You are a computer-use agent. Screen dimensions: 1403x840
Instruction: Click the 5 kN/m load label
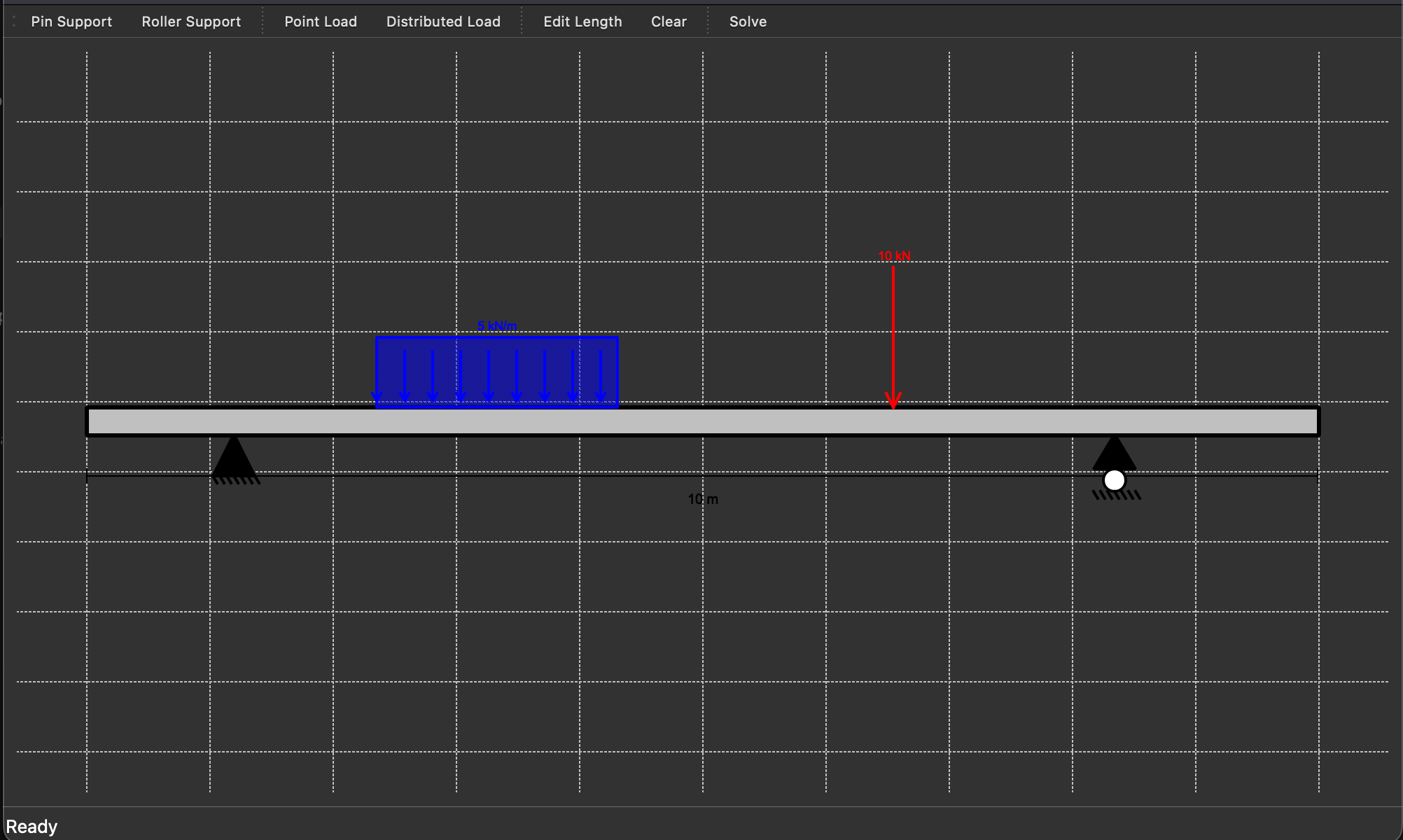point(497,325)
